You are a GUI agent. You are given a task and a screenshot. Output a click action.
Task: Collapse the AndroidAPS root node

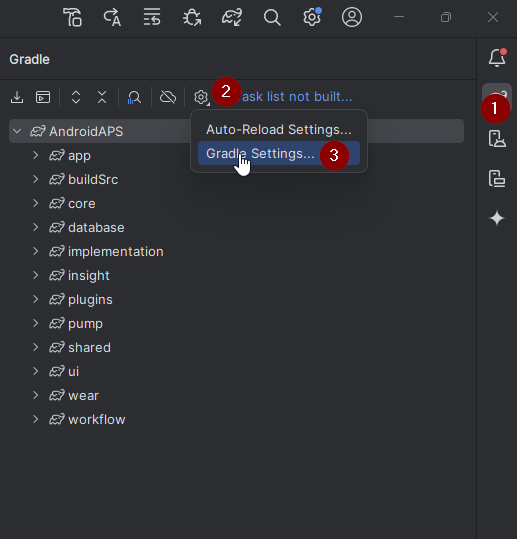[17, 131]
